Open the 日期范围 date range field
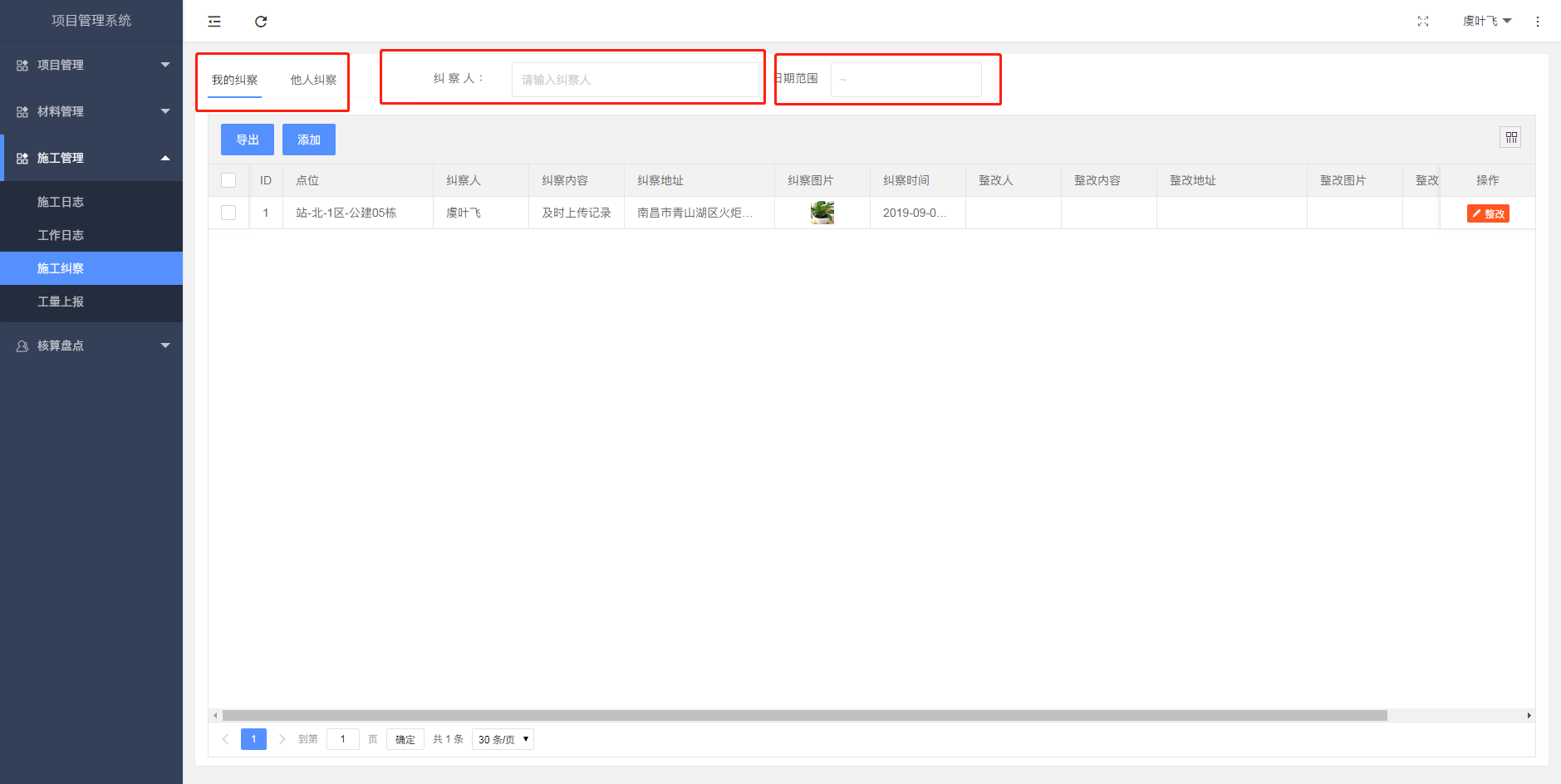 pos(906,80)
